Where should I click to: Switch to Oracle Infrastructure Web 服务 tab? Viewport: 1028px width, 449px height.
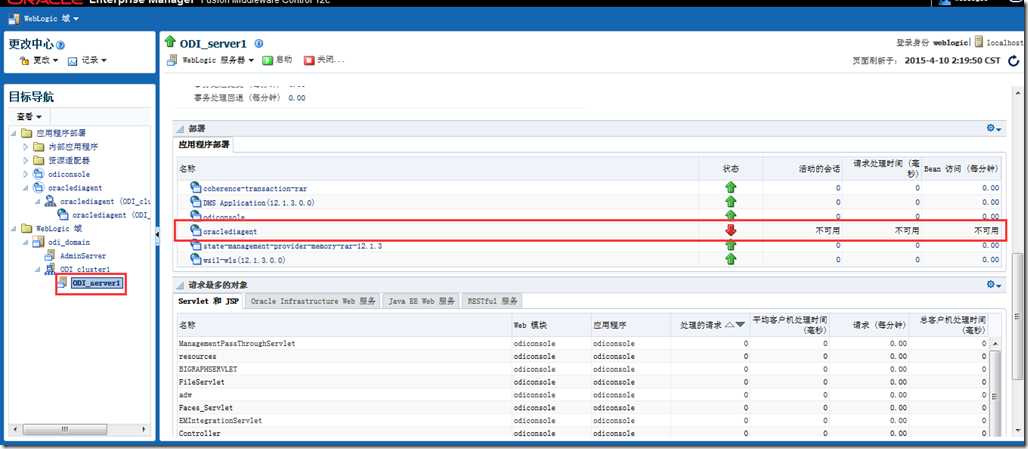(x=313, y=302)
